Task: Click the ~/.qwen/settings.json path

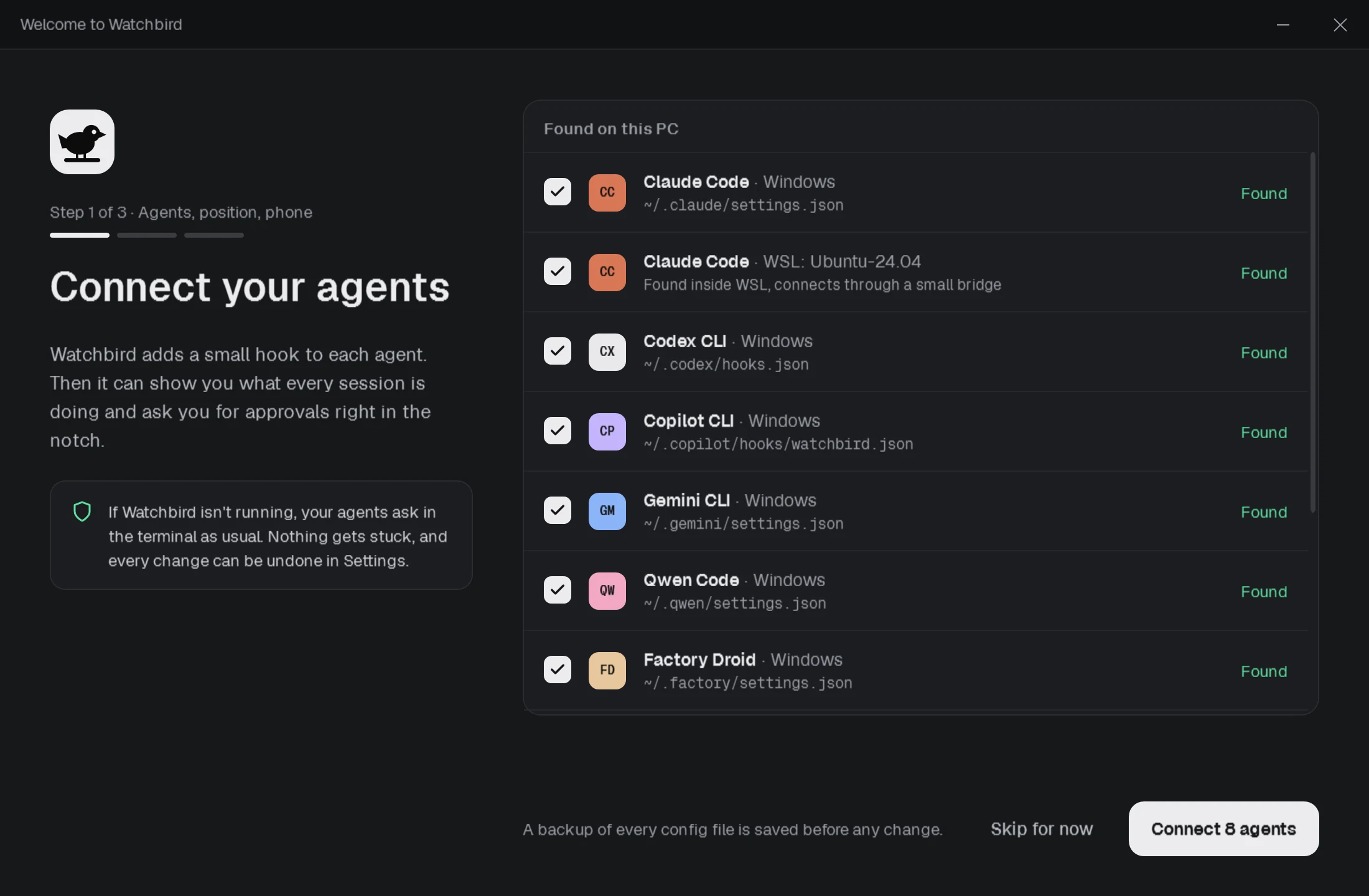Action: pyautogui.click(x=735, y=604)
